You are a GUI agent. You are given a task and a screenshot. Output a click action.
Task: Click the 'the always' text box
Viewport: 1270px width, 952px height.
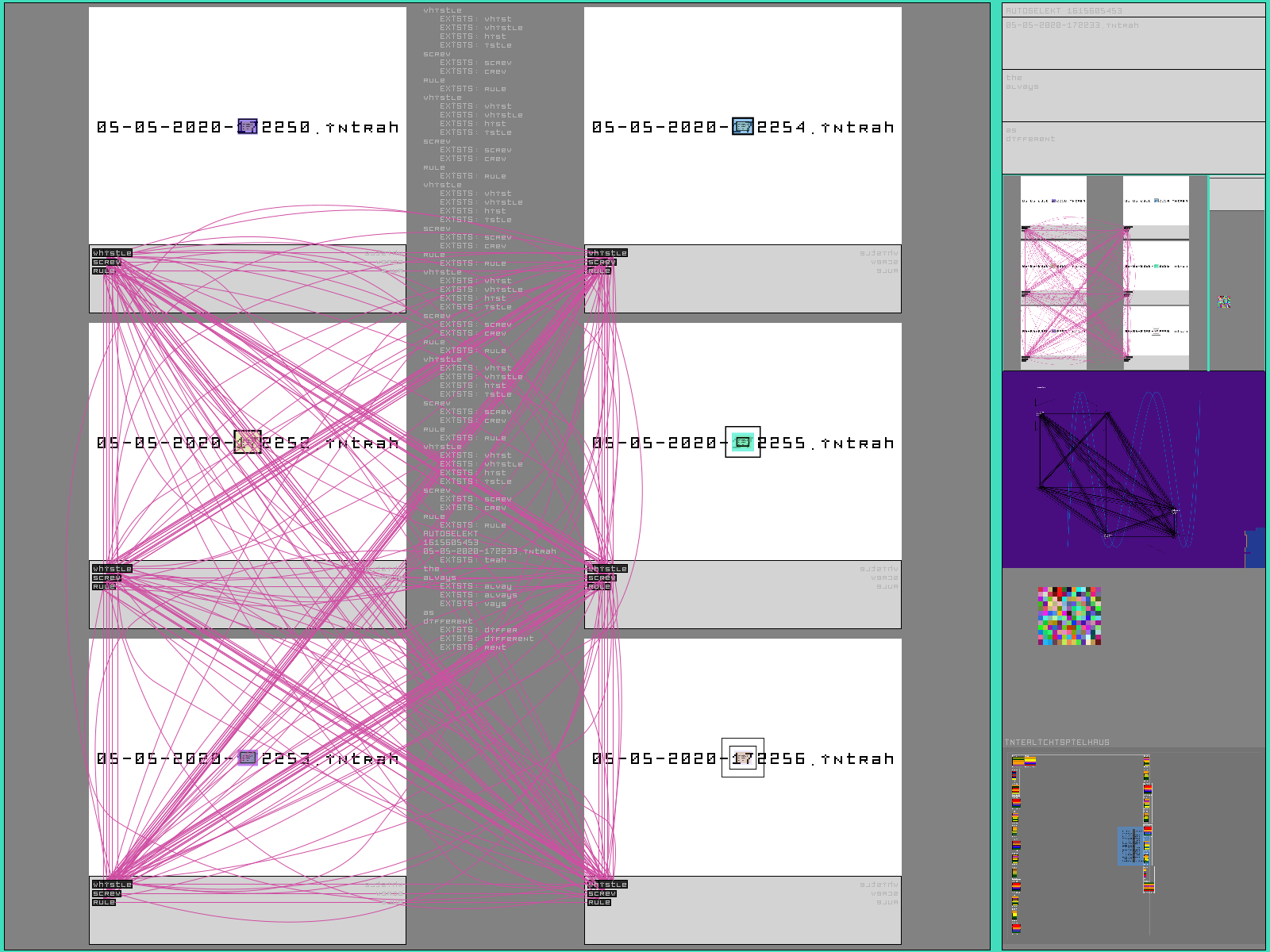[x=1133, y=95]
